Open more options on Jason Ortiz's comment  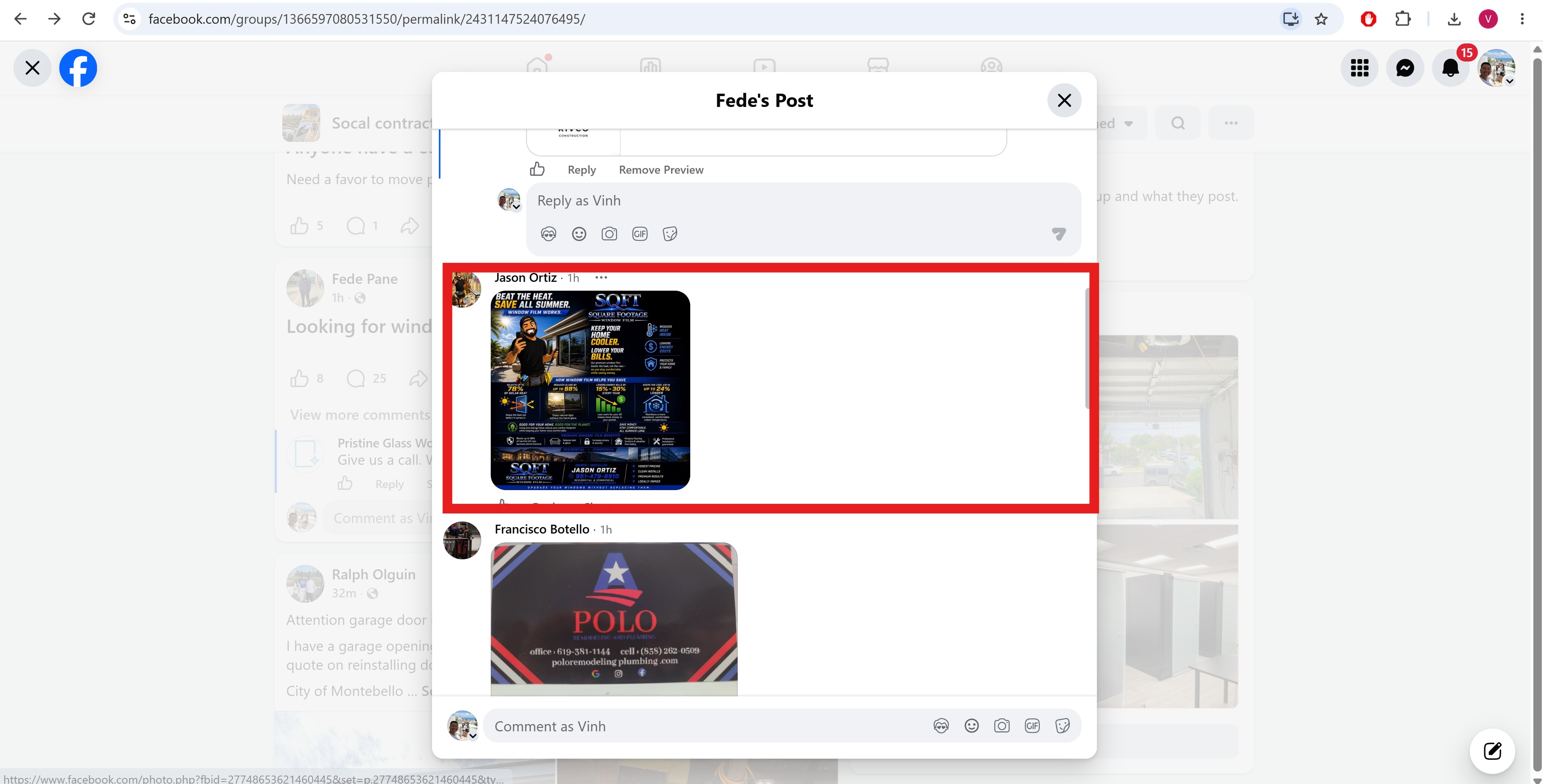(601, 277)
